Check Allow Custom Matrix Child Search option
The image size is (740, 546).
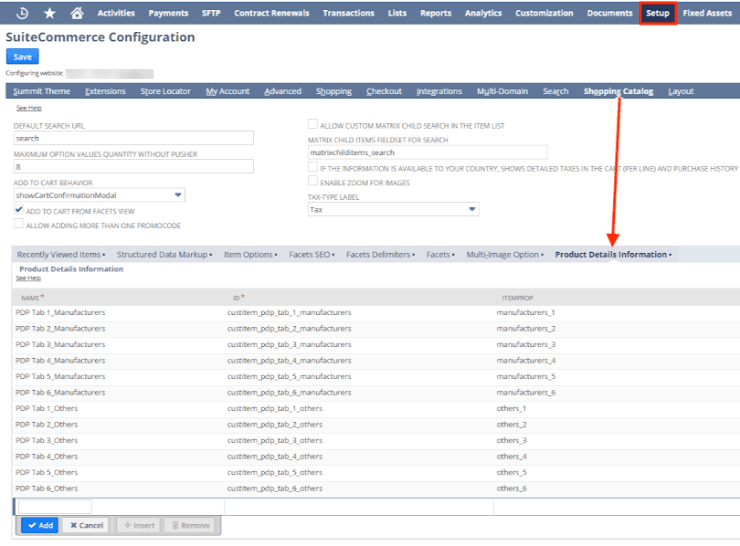[x=312, y=124]
